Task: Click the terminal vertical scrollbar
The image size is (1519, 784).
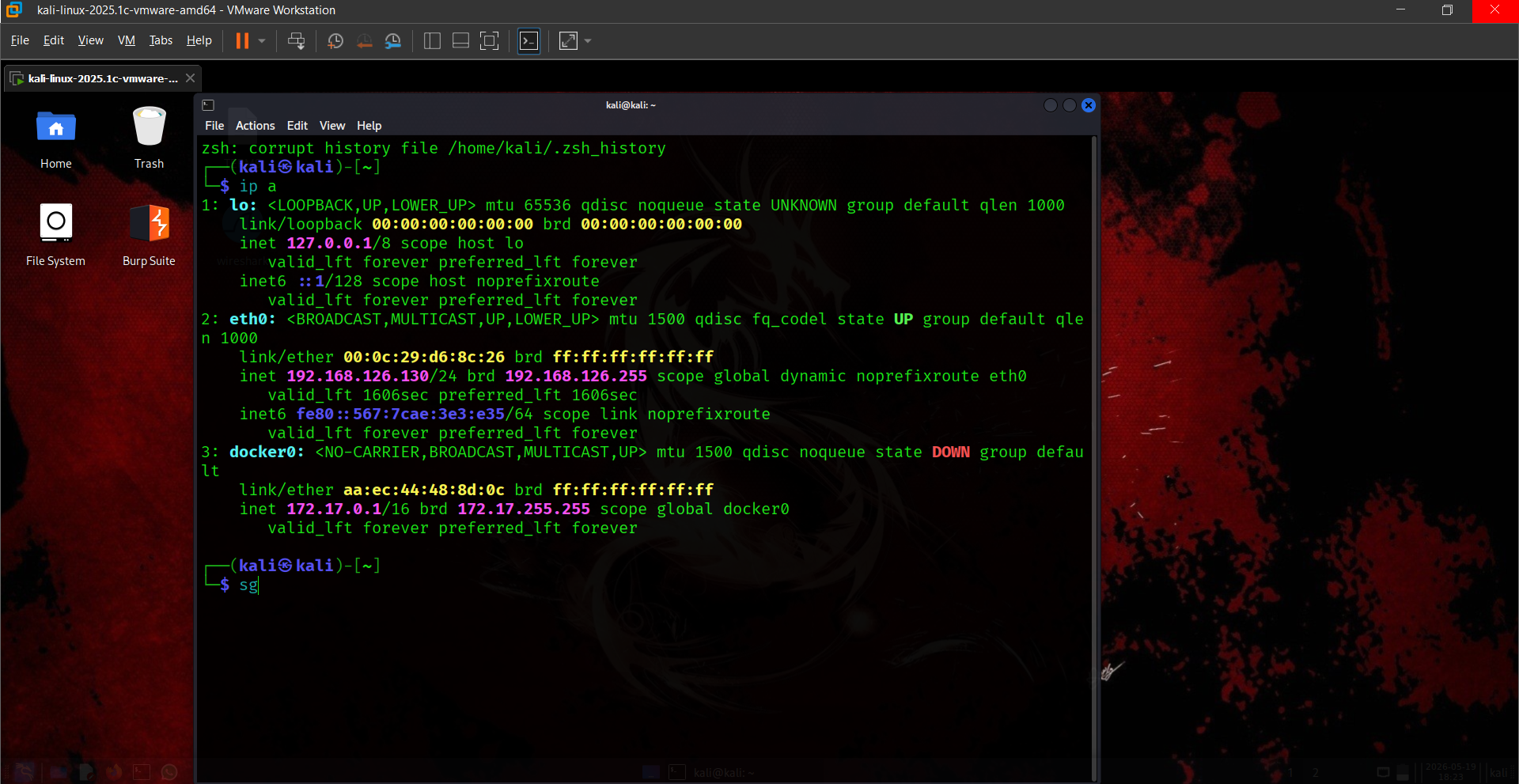Action: coord(1094,457)
